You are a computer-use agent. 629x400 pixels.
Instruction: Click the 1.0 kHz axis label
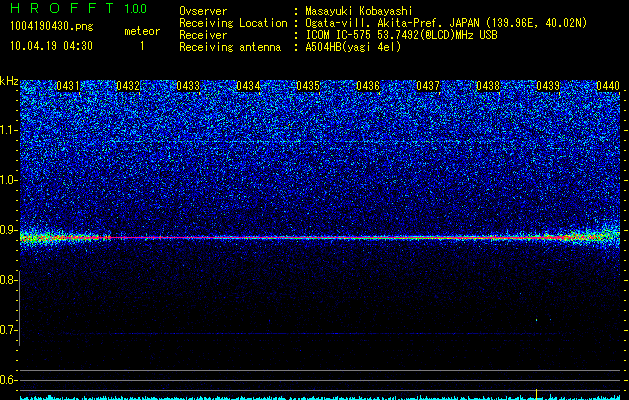click(9, 180)
